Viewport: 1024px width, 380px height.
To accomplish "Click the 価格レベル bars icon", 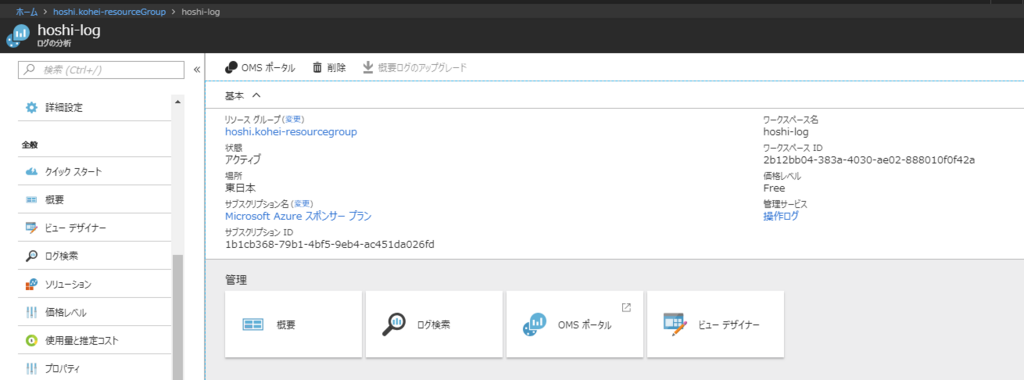I will tap(31, 313).
